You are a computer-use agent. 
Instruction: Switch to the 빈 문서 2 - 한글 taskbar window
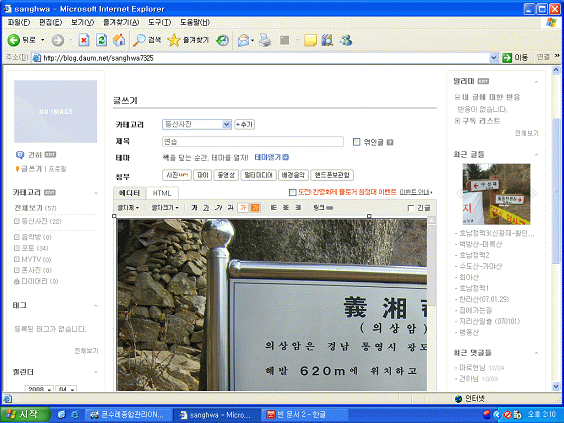[x=304, y=415]
